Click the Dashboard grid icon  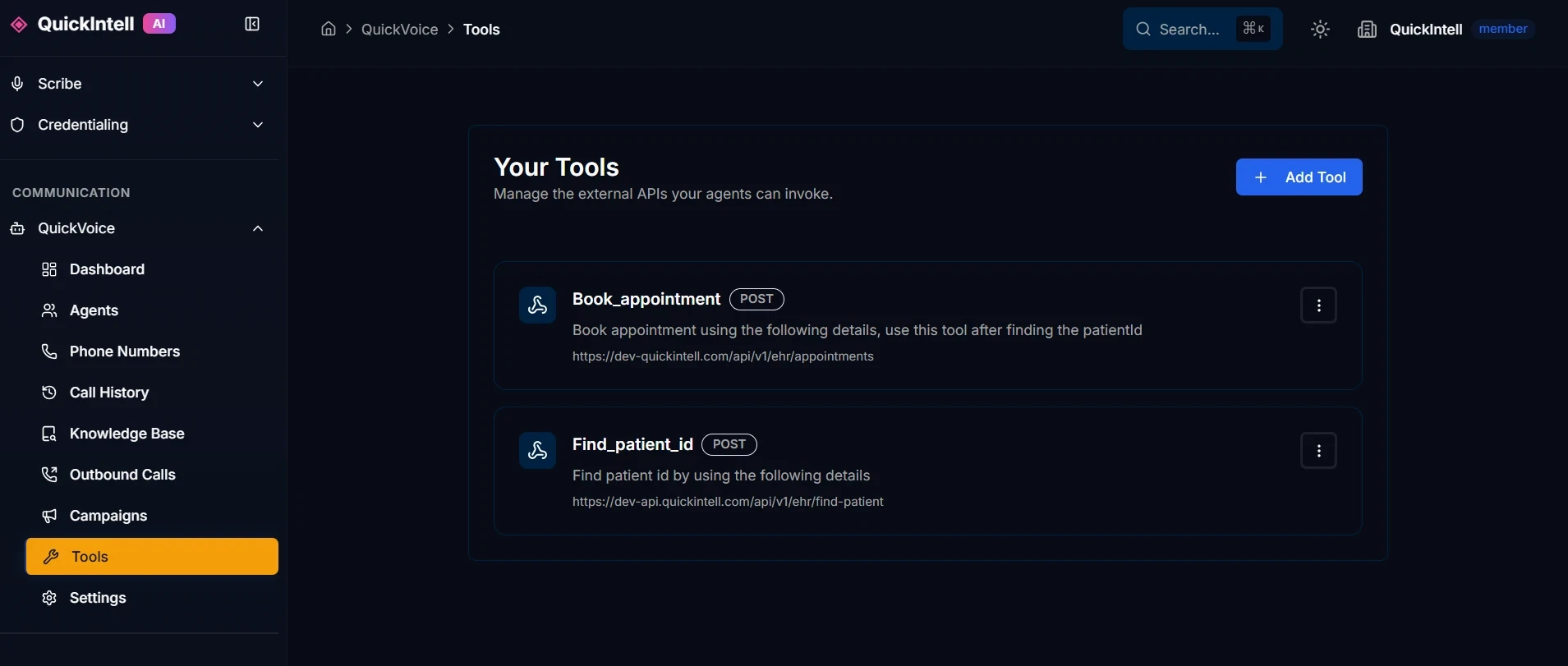(49, 269)
